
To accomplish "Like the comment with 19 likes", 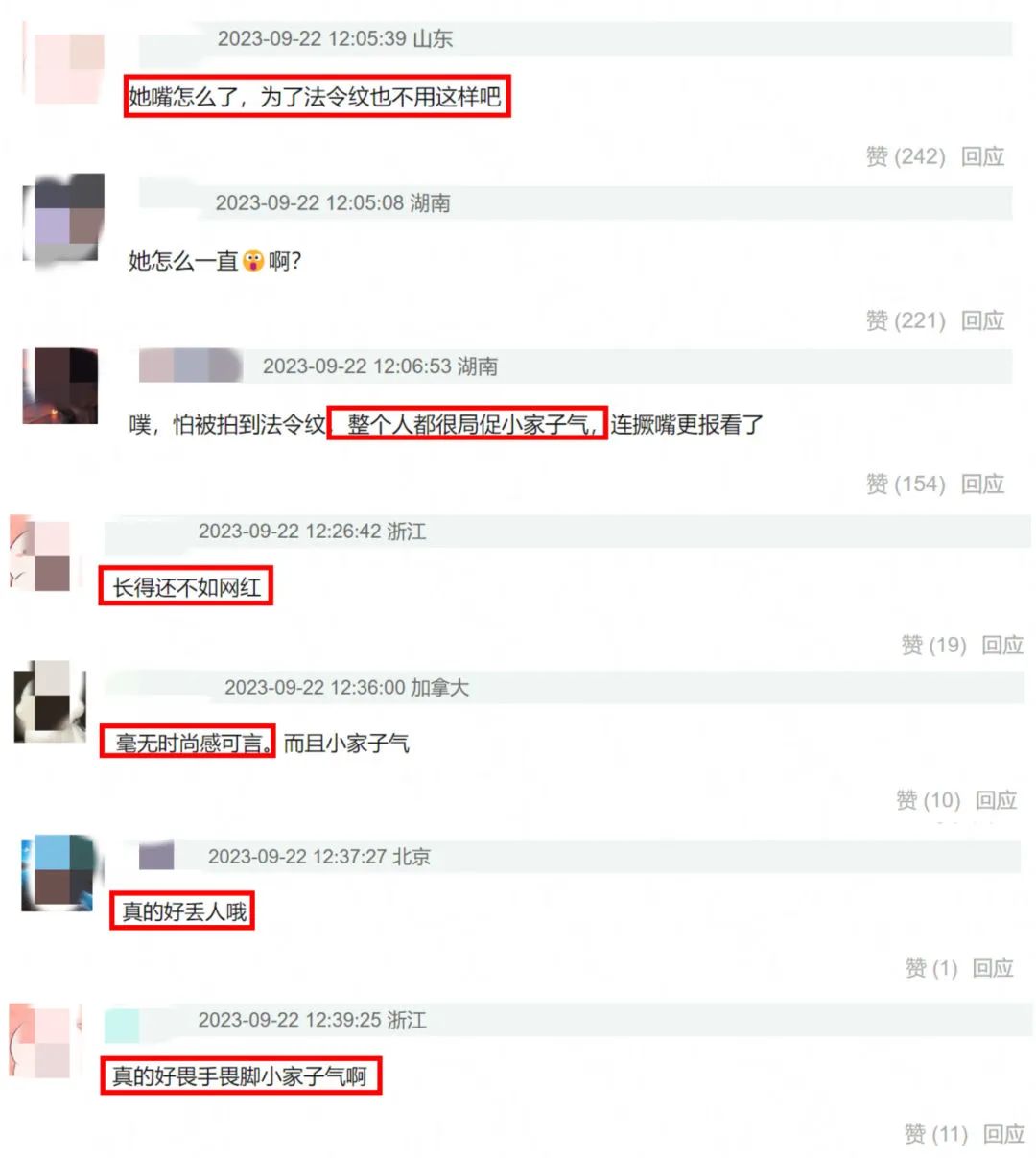I will coord(933,645).
